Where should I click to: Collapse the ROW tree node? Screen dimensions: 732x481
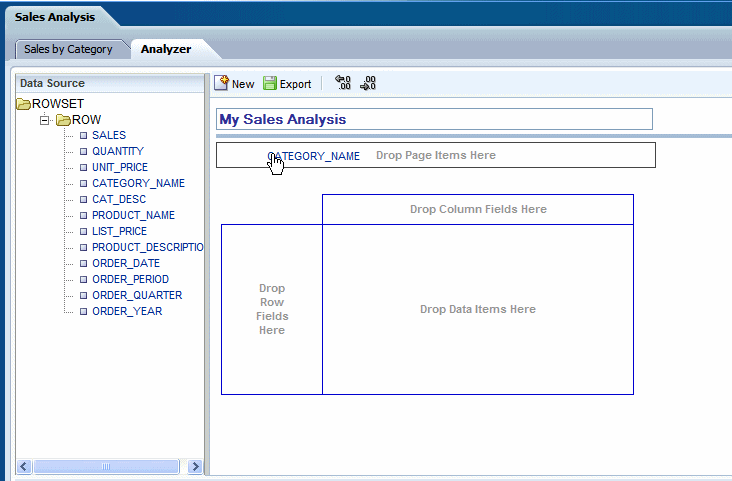[x=44, y=120]
